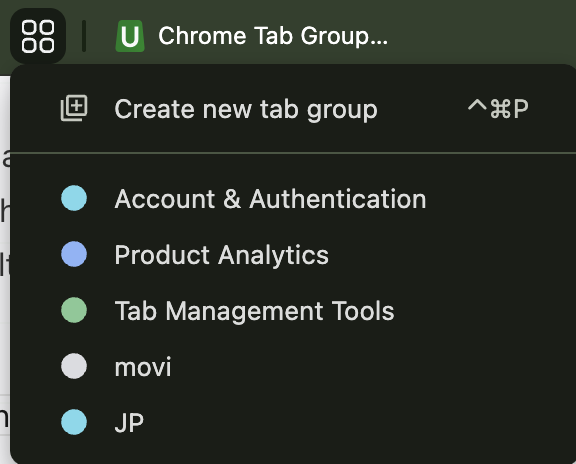Click the green U favicon on the tab
Screen dimensions: 576x464
click(130, 36)
